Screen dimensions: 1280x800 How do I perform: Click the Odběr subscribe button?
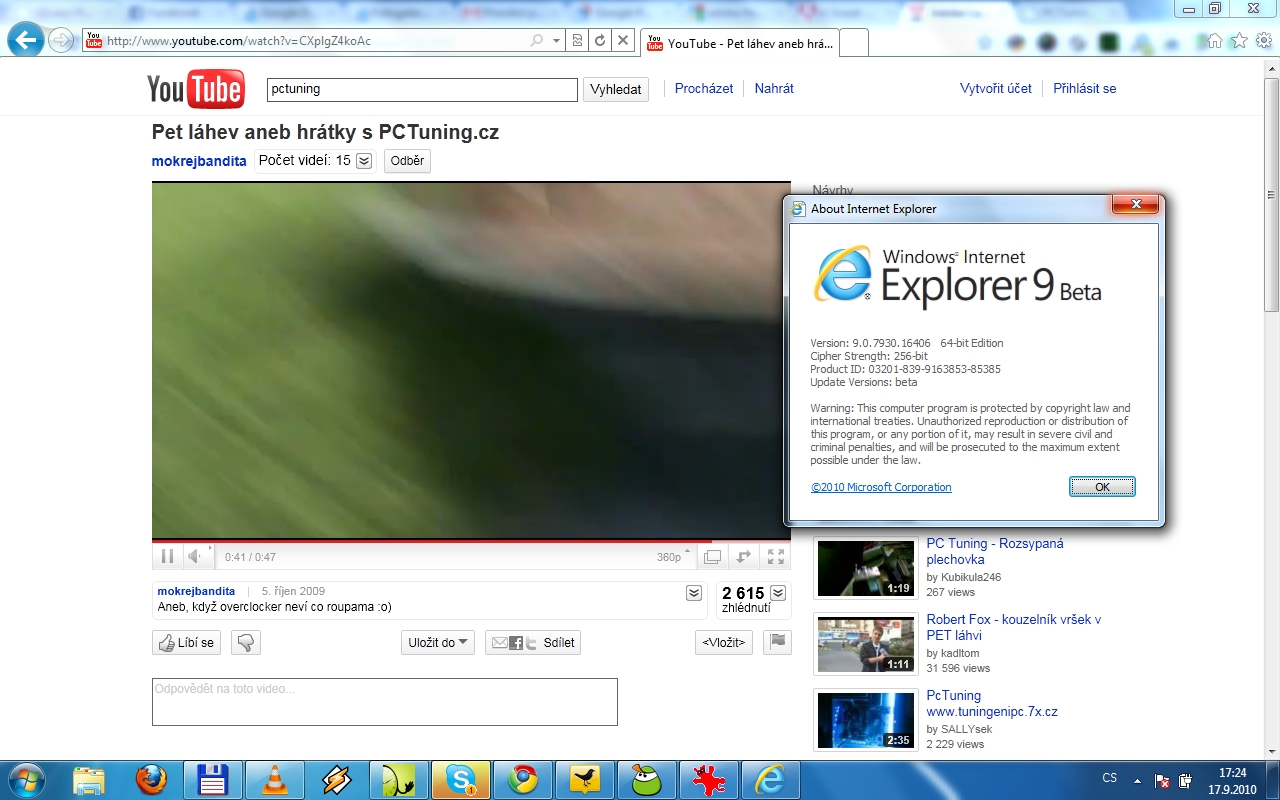(x=407, y=160)
